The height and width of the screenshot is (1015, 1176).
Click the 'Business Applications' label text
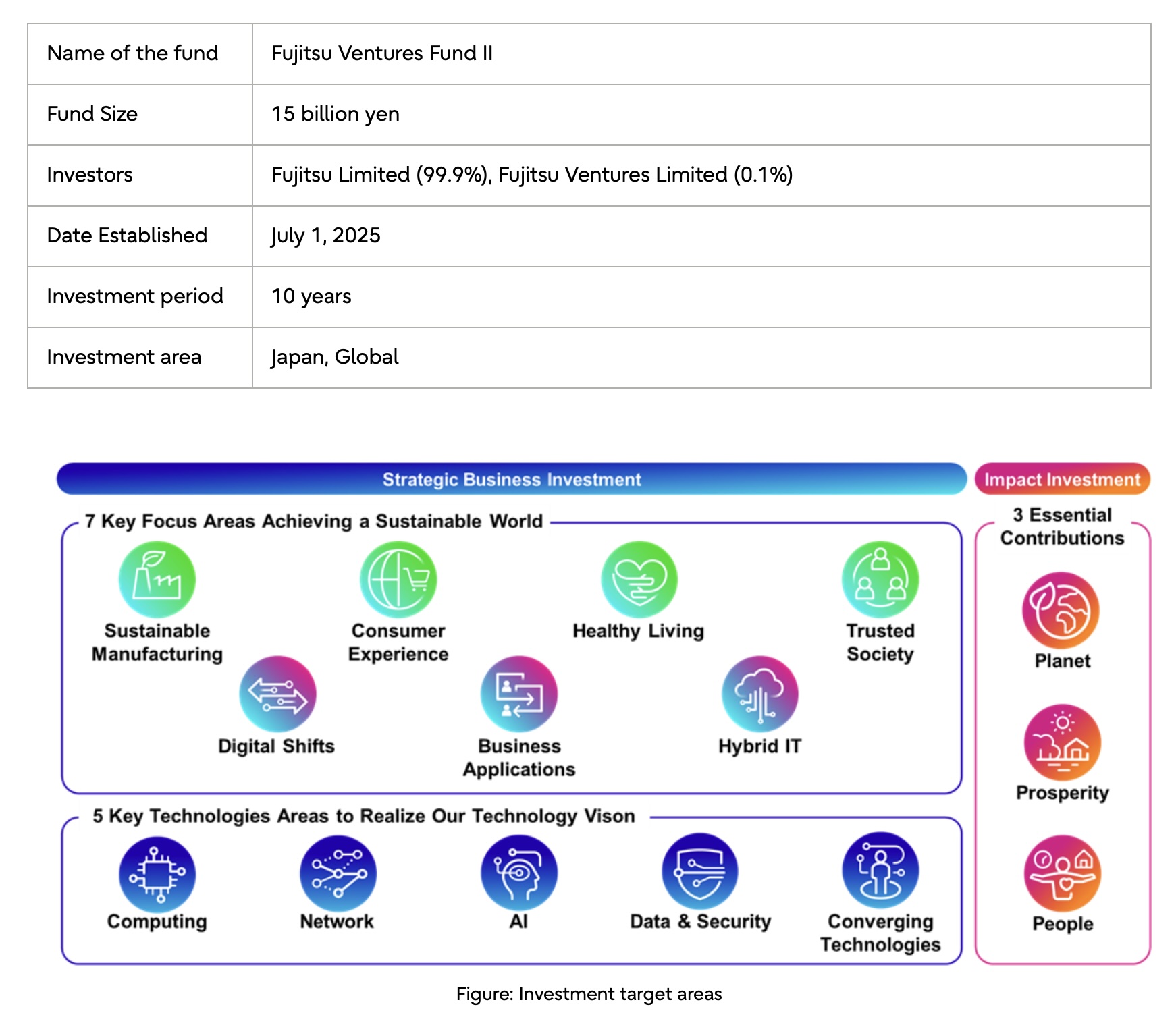[x=519, y=758]
